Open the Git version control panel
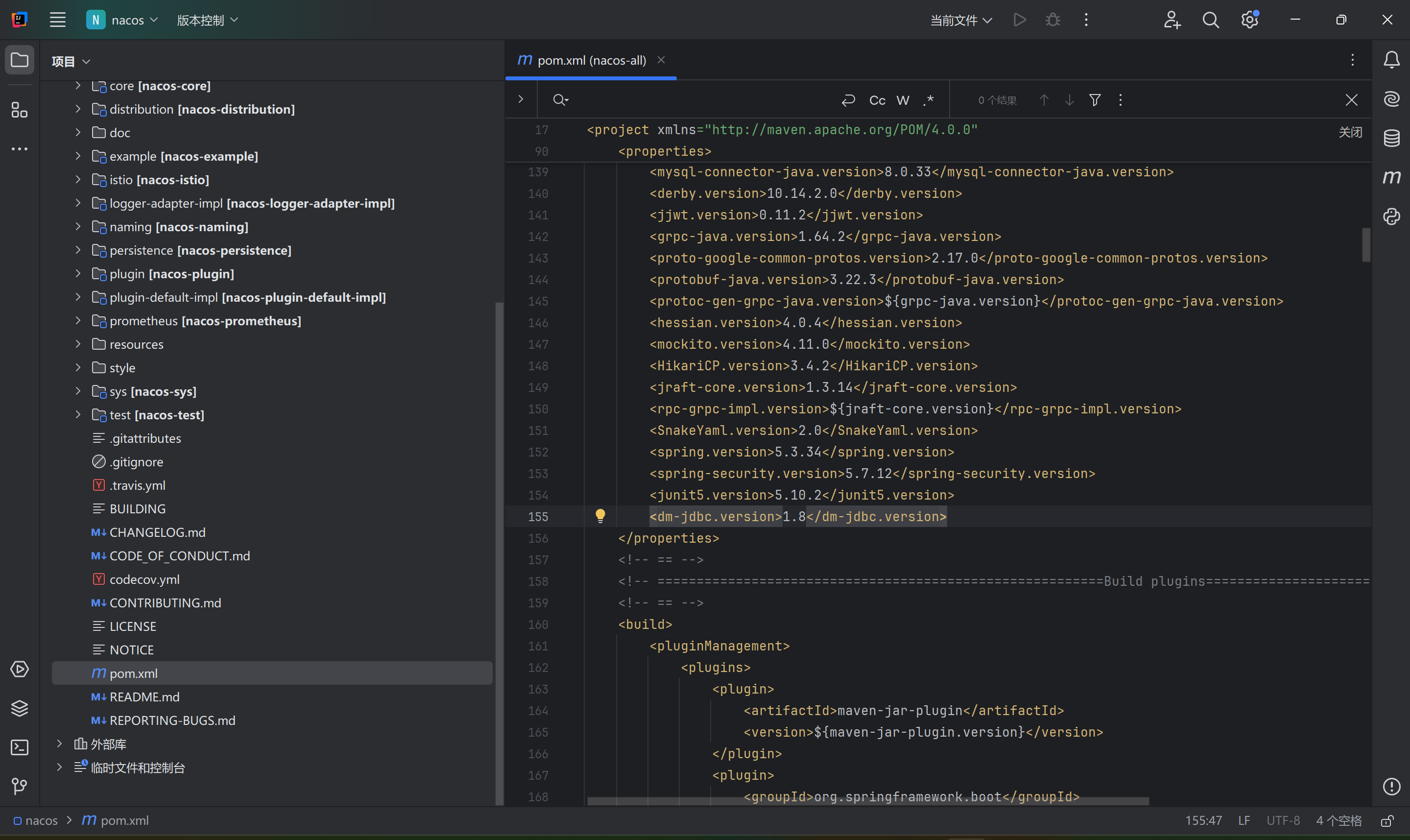 pos(19,786)
